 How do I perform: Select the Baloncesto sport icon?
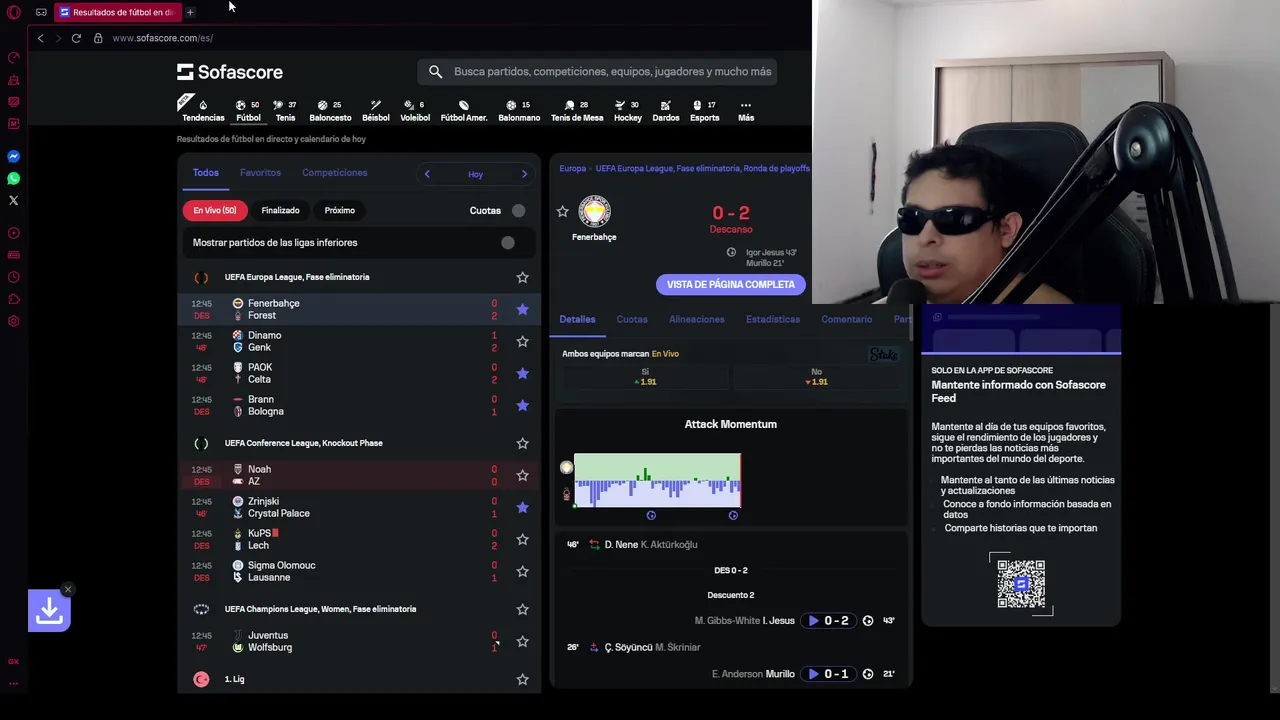[x=330, y=110]
